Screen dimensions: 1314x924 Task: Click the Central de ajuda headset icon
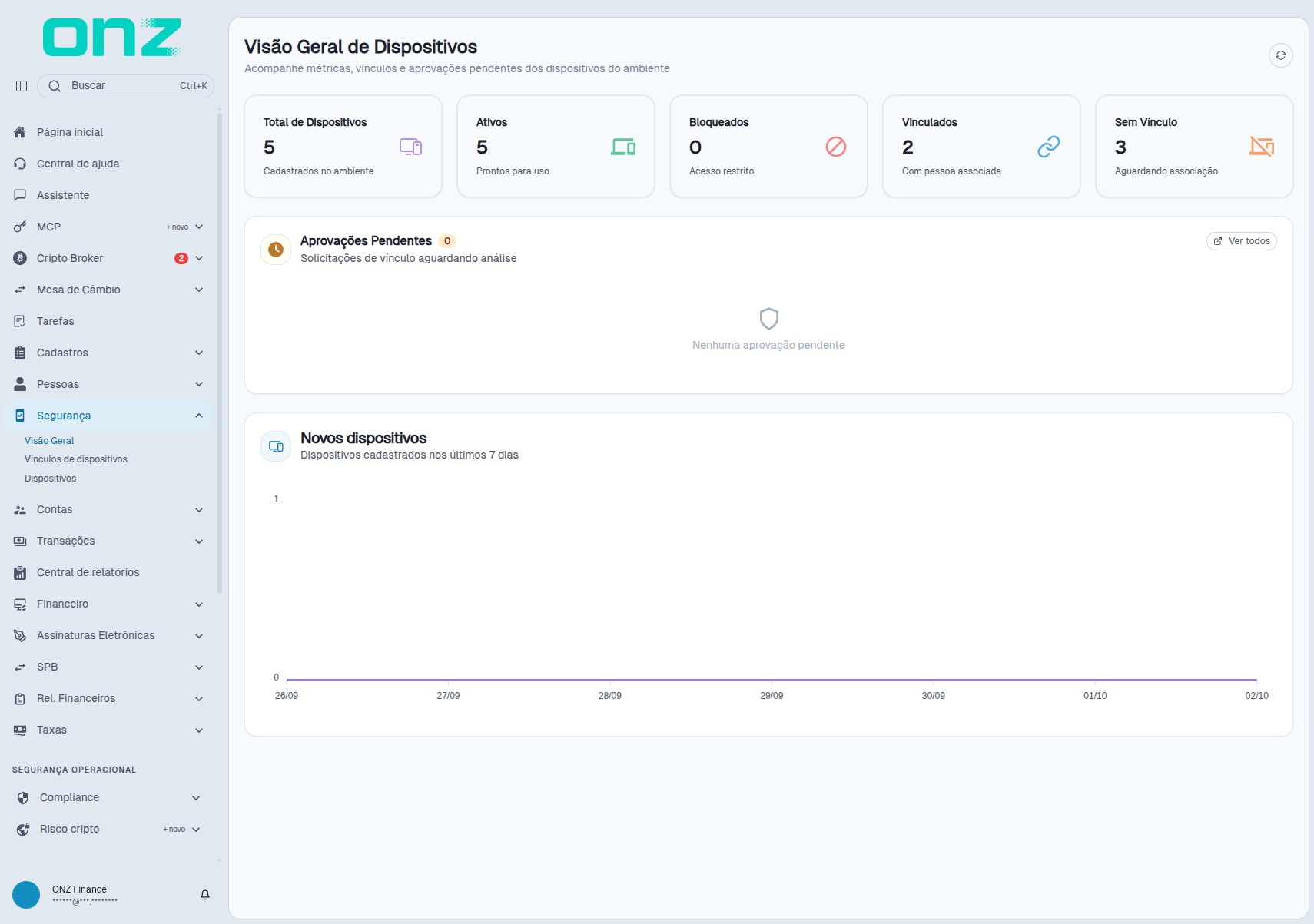click(x=20, y=164)
